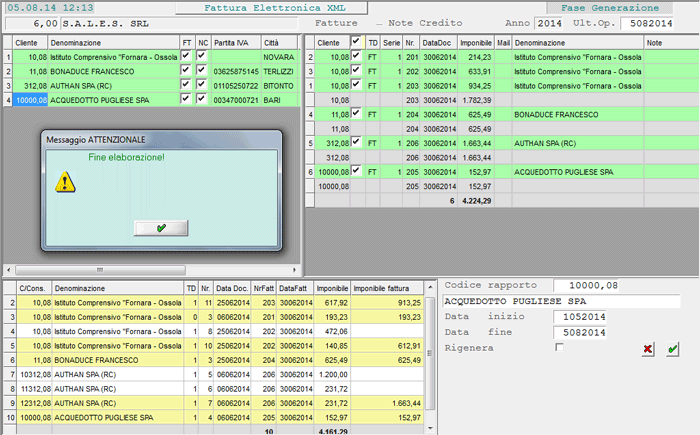Confirm the message dialog with green checkmark

pyautogui.click(x=161, y=228)
